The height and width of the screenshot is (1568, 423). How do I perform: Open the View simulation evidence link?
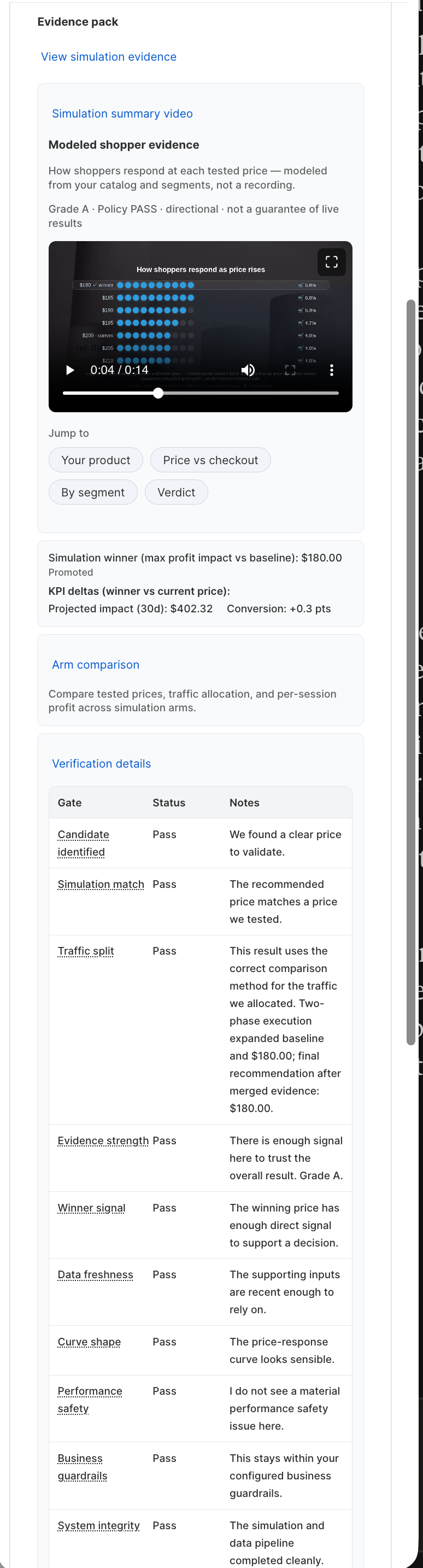(x=108, y=57)
